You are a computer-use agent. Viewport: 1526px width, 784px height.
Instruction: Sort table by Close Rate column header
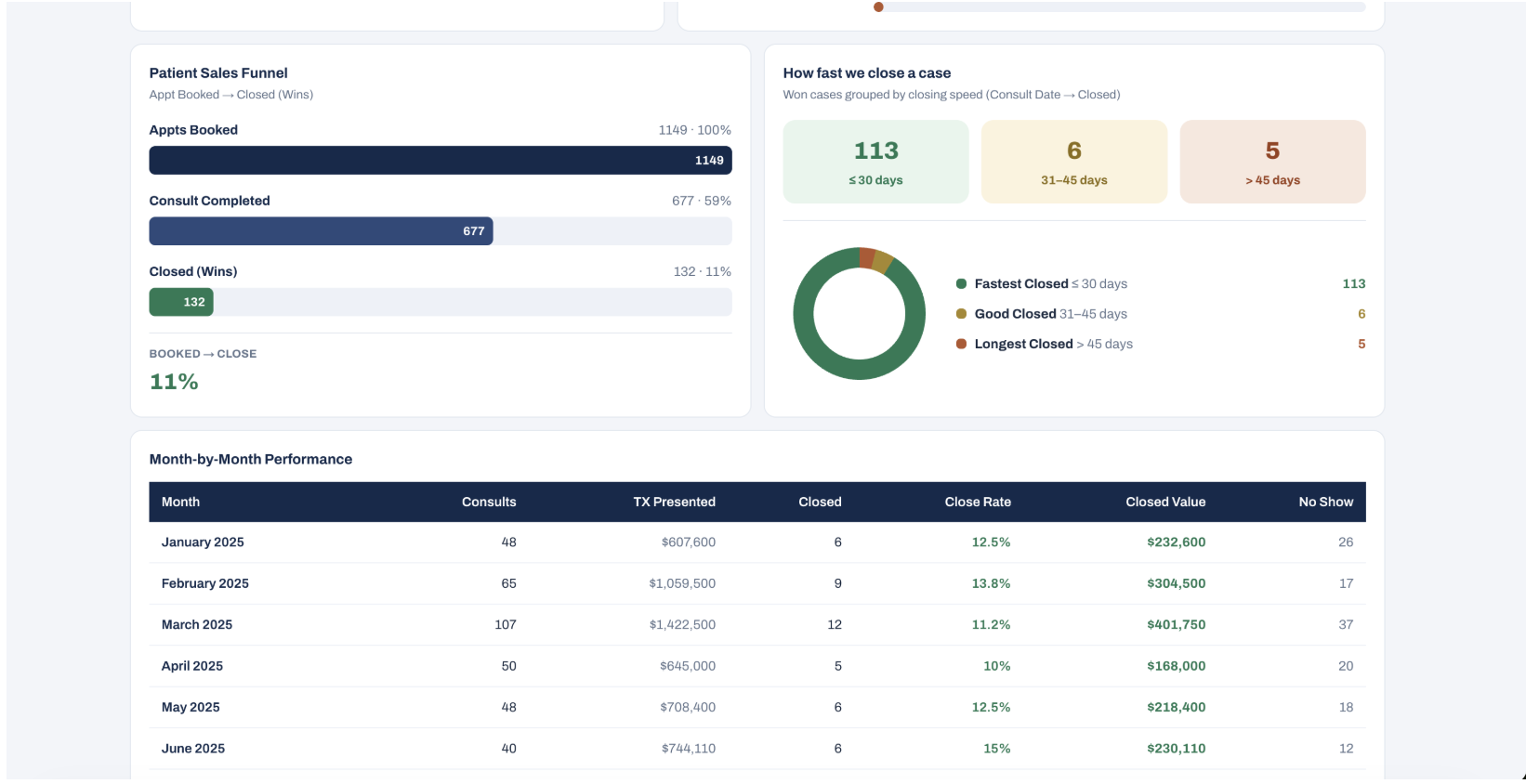[978, 502]
